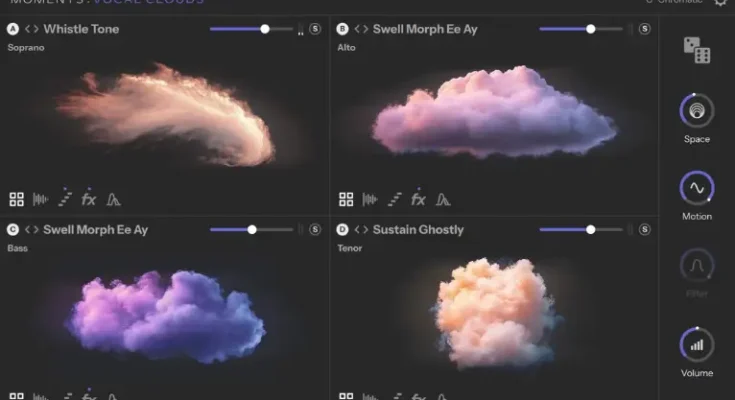Click the waveform icon in layer A
This screenshot has width=735, height=400.
click(41, 199)
